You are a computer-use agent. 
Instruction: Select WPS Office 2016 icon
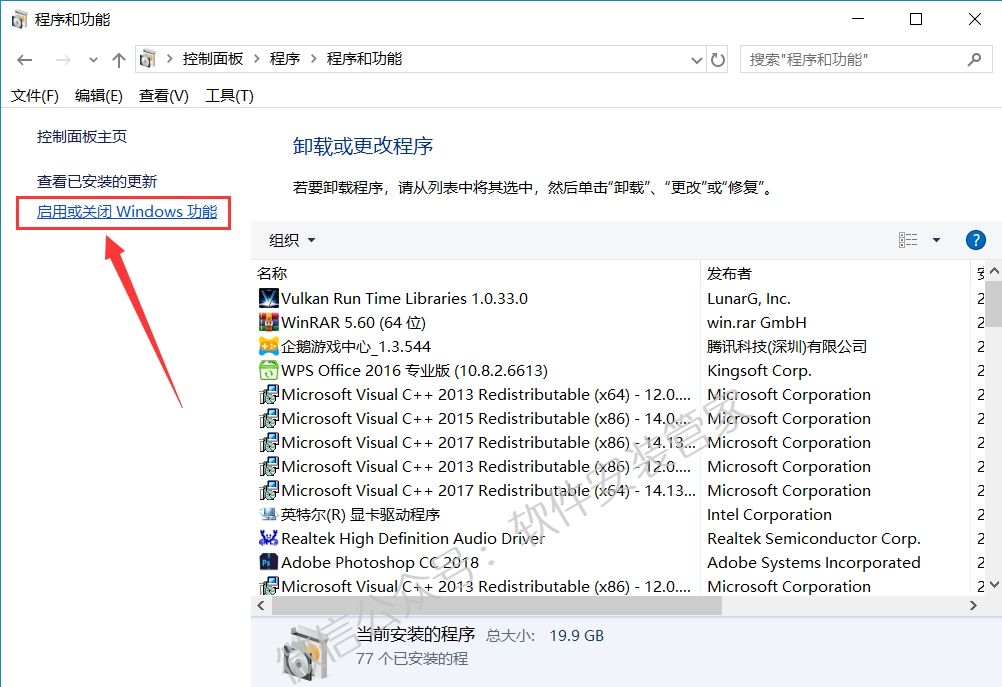[268, 370]
